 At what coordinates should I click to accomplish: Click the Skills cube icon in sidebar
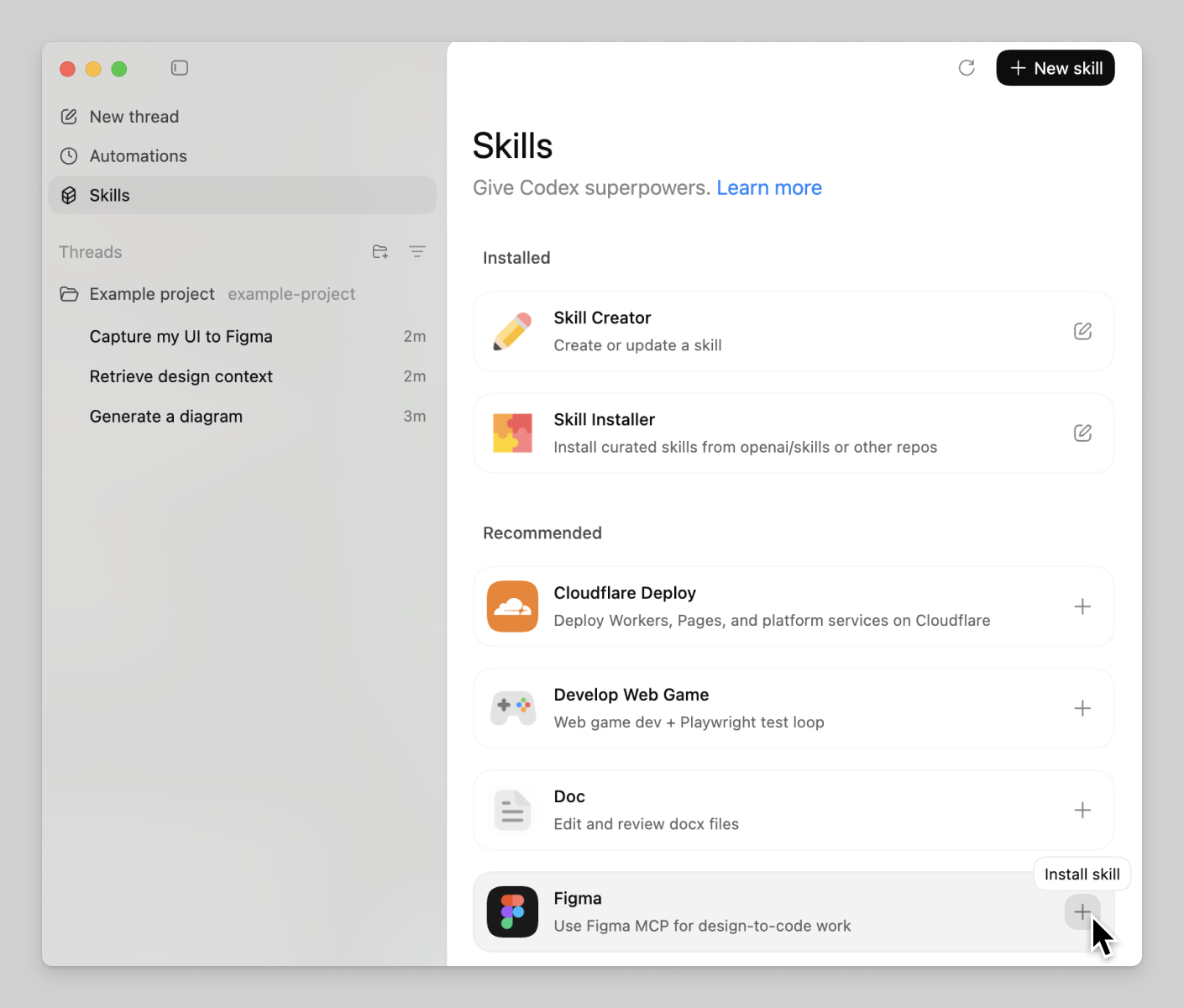click(x=68, y=195)
